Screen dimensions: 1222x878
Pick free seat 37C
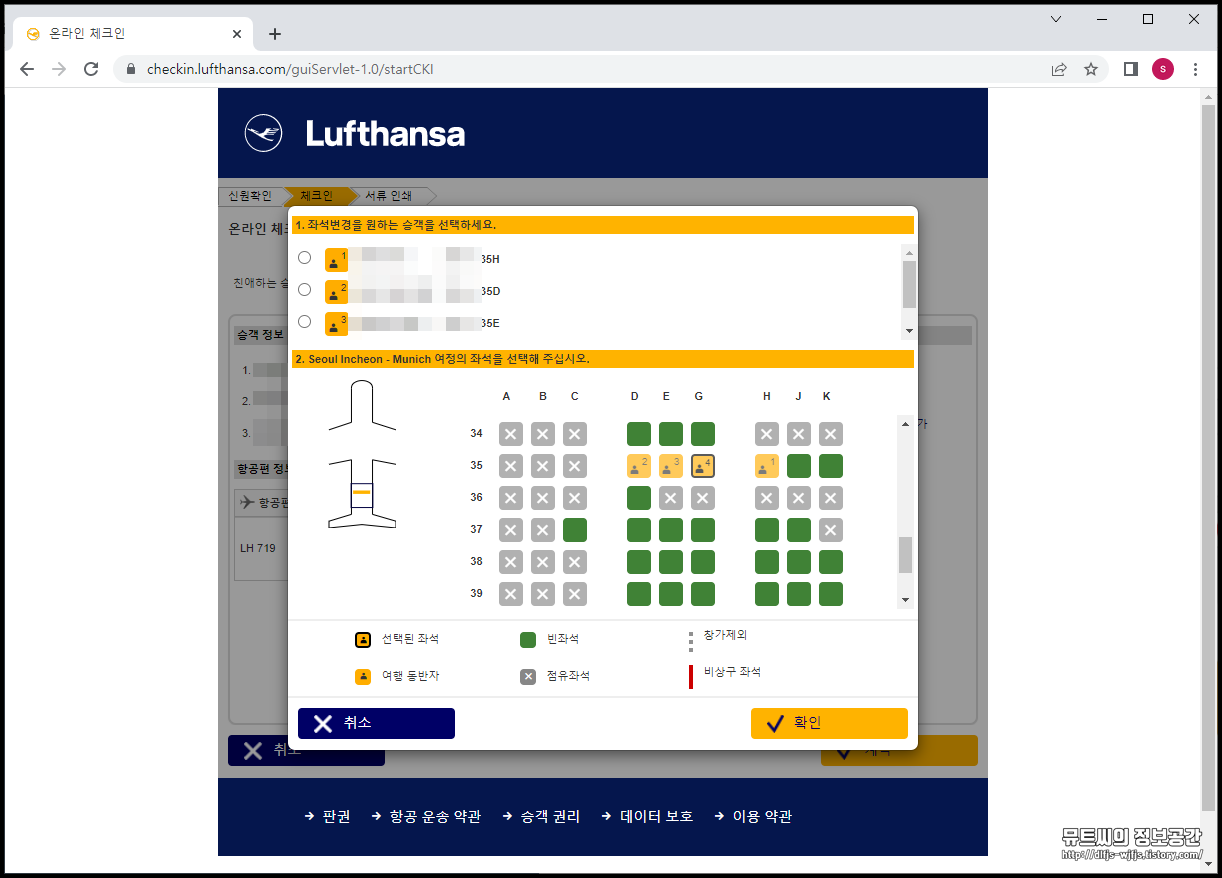[x=575, y=530]
